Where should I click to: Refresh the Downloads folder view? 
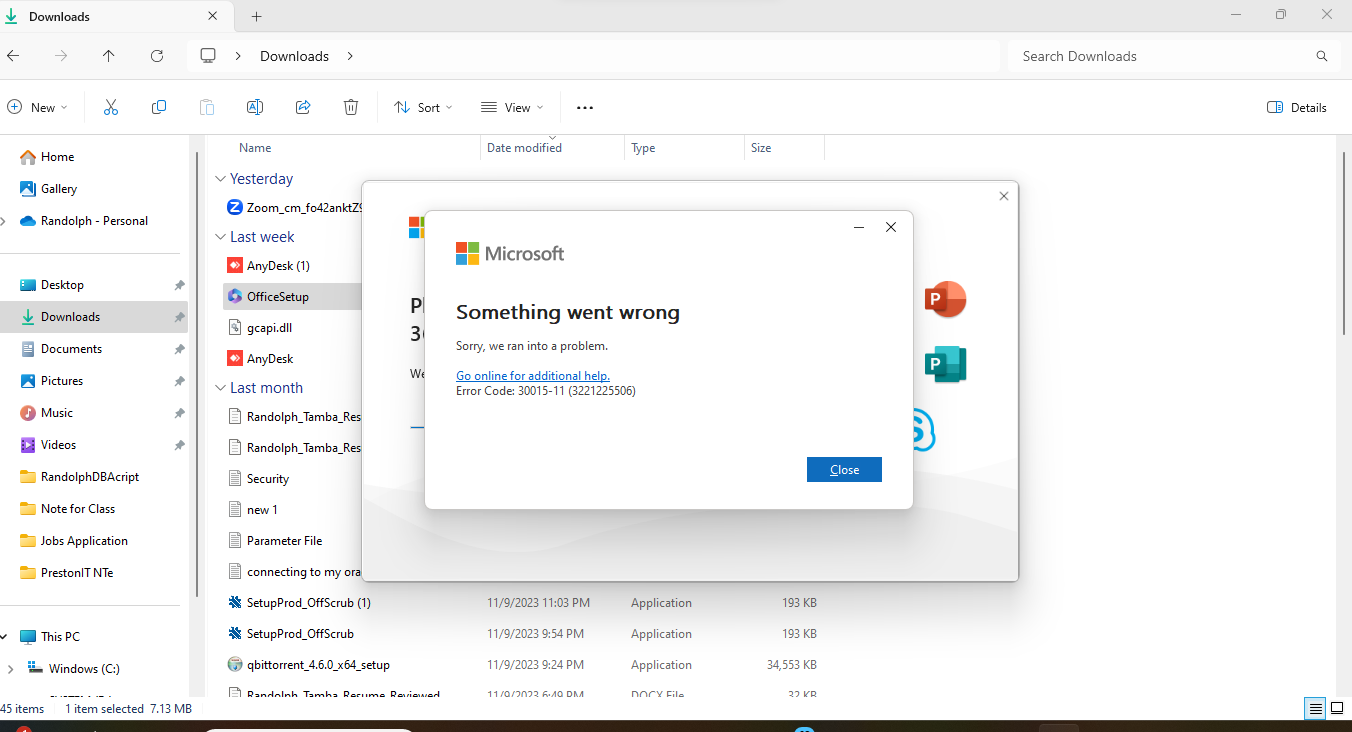tap(157, 56)
